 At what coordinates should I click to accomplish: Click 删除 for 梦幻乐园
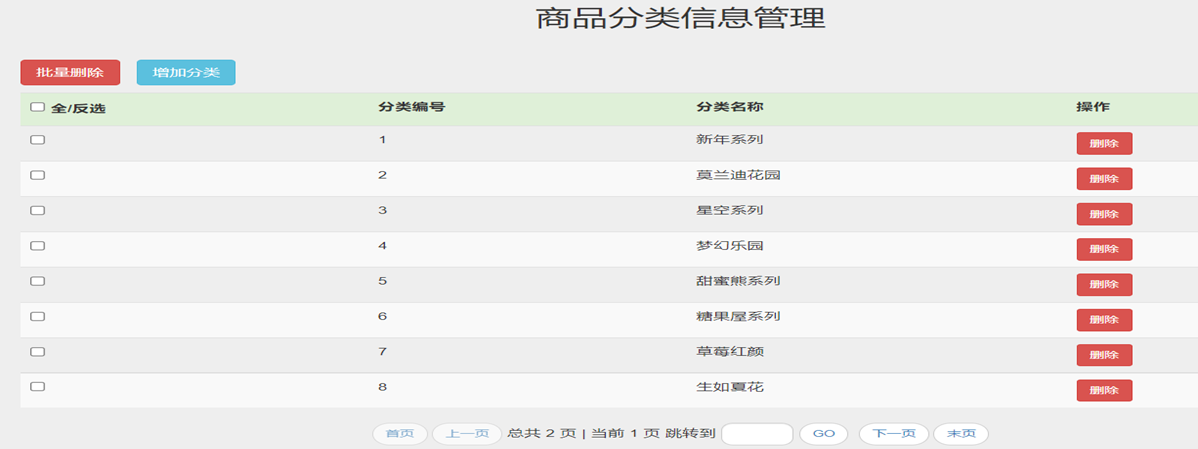[x=1104, y=249]
